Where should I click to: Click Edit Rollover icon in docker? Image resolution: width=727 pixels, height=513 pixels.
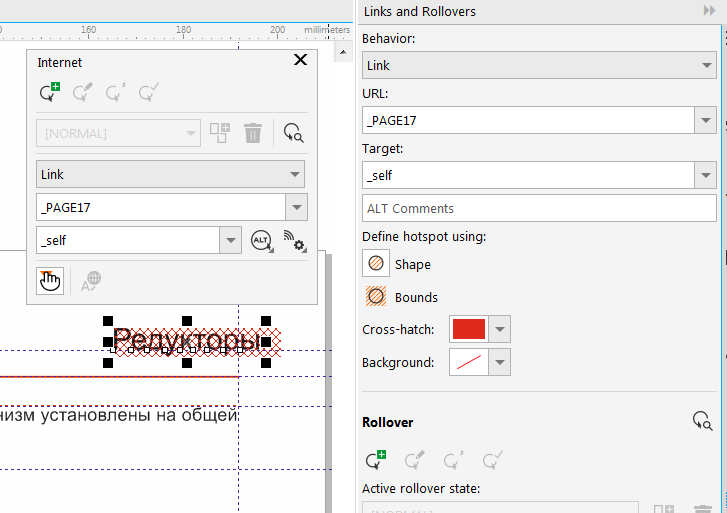415,460
